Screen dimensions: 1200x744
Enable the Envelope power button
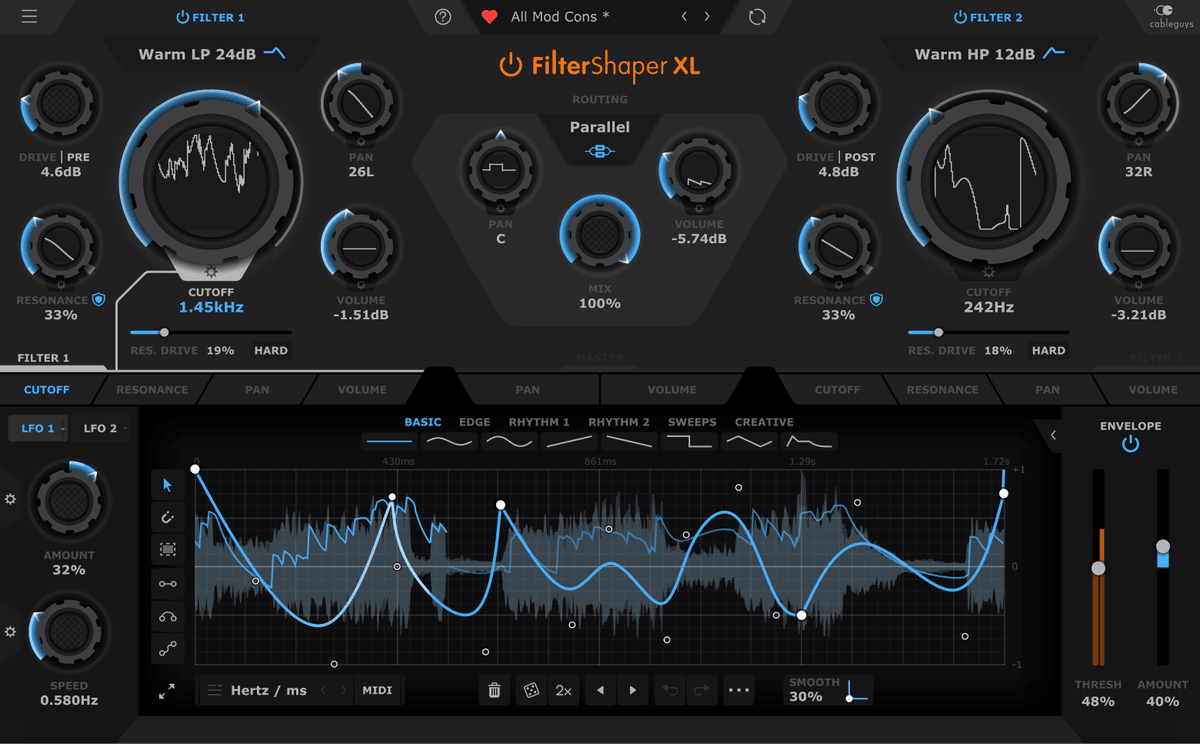point(1130,443)
